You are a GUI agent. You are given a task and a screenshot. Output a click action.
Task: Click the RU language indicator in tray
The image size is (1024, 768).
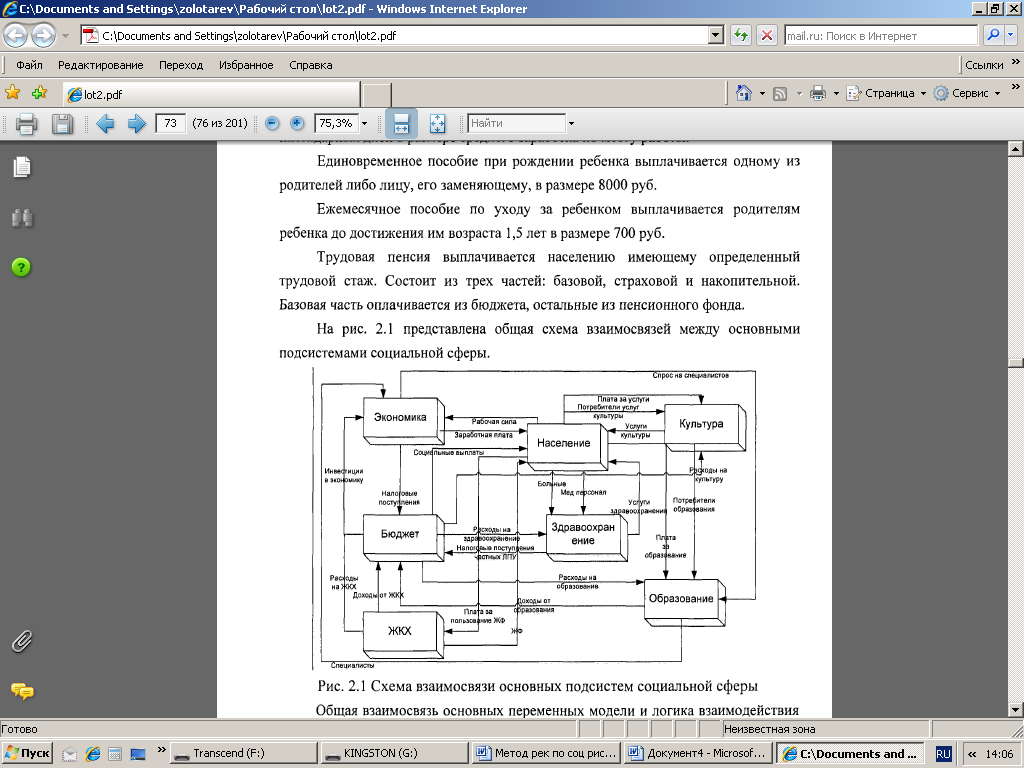943,754
